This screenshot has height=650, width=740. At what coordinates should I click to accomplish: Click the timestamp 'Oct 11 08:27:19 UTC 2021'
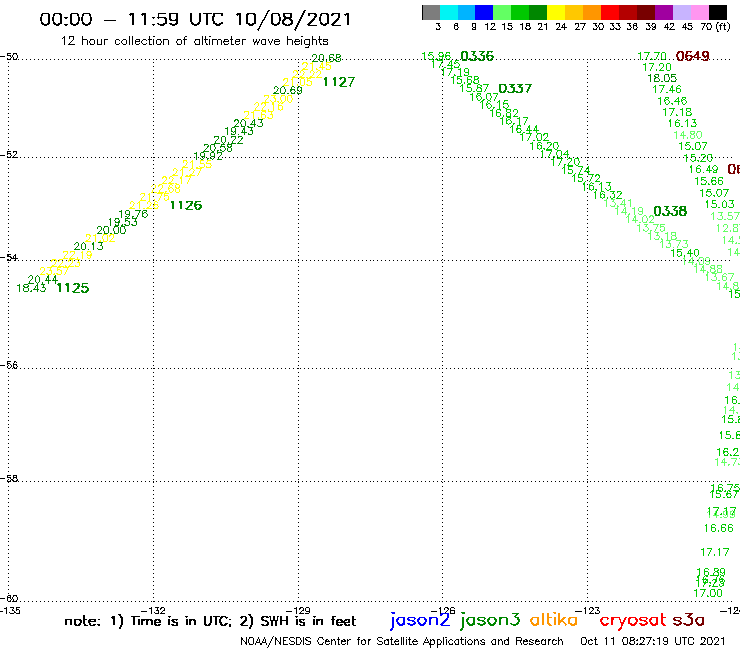652,641
